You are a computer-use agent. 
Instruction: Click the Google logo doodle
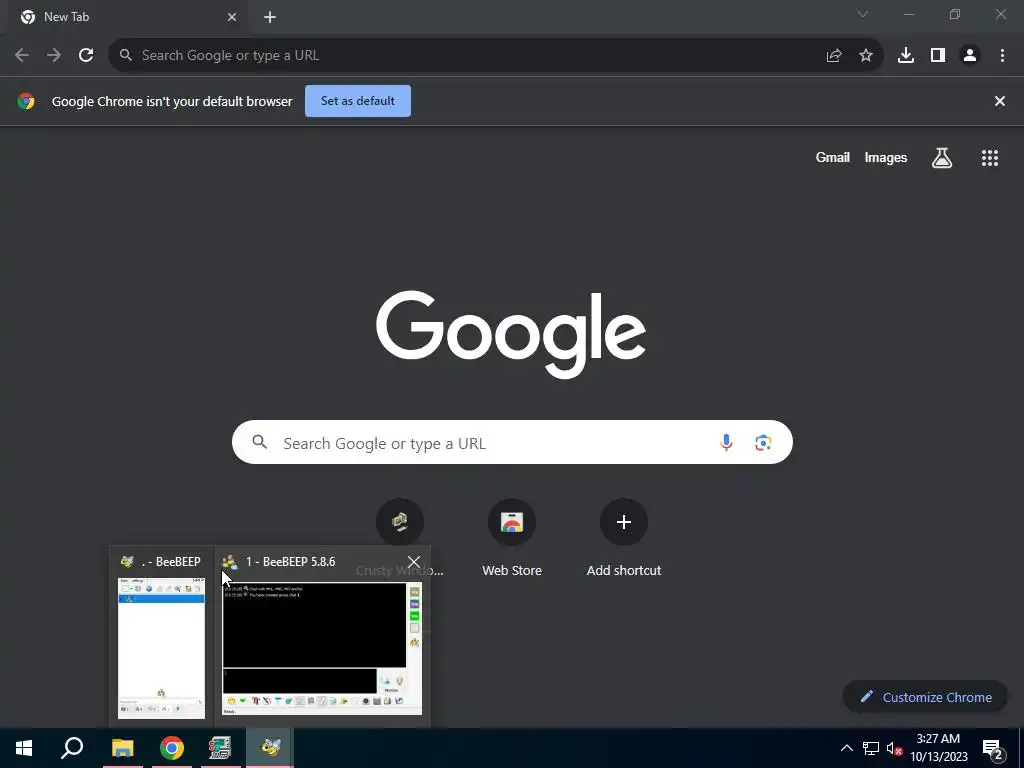[x=511, y=334]
